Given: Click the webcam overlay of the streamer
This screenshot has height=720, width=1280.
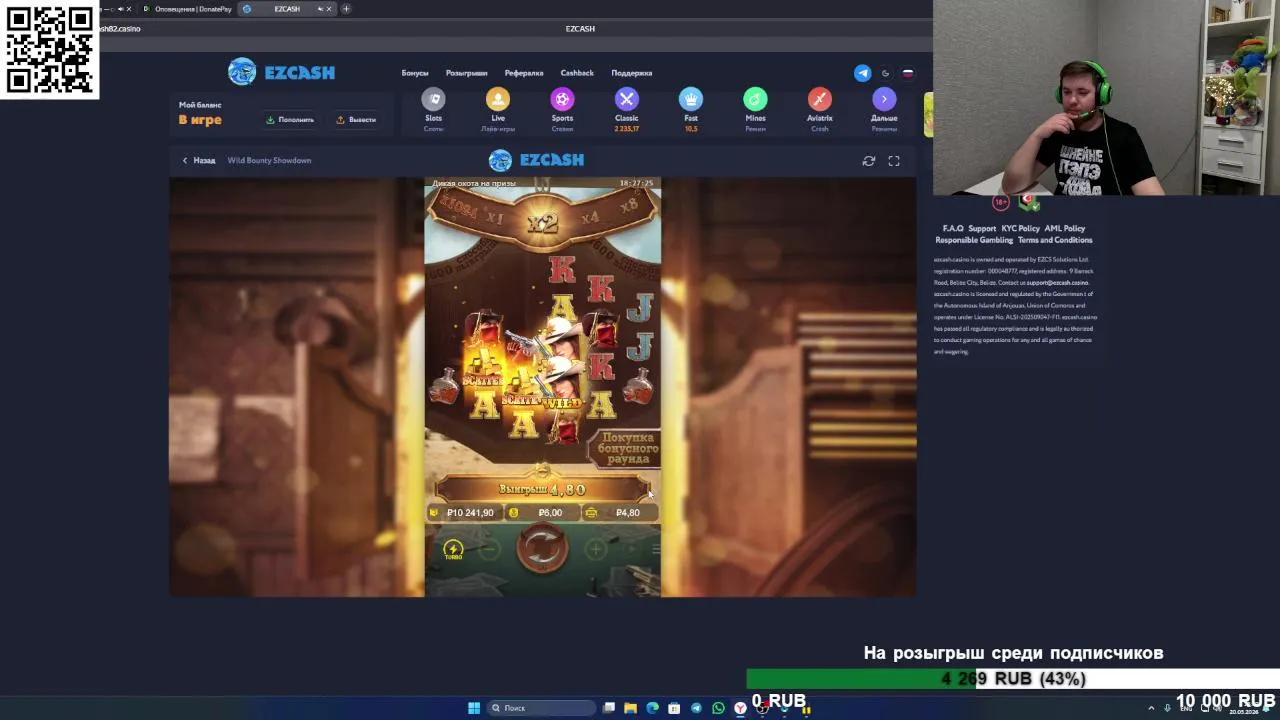Looking at the screenshot, I should [1106, 97].
